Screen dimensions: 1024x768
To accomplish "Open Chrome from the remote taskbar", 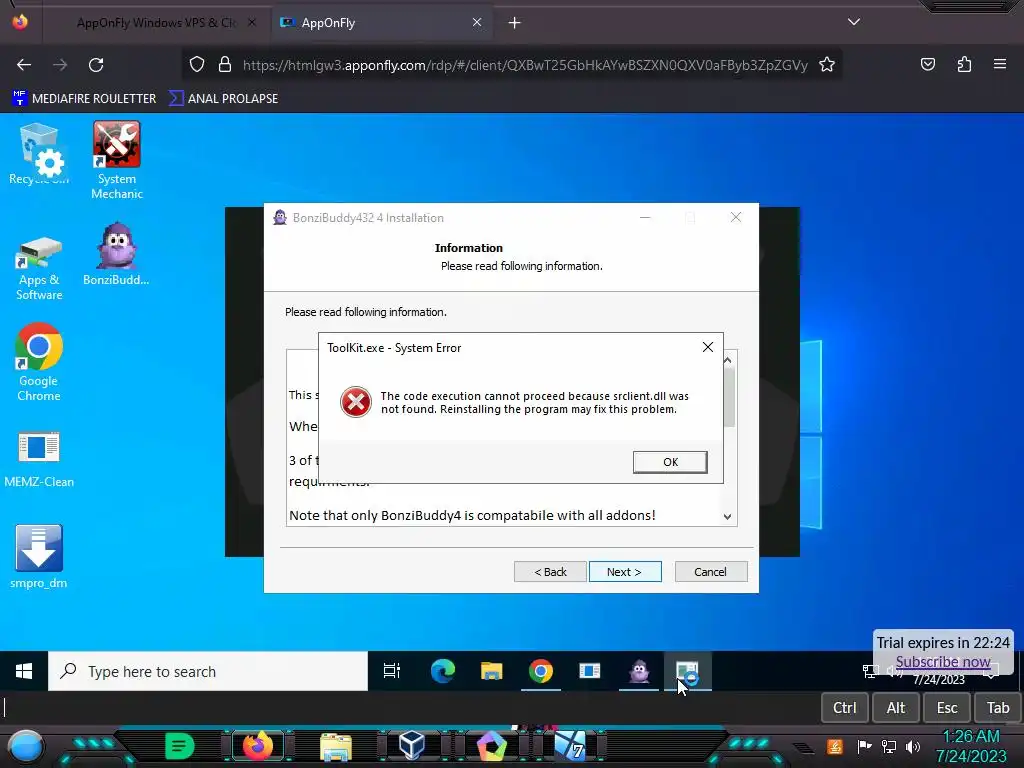I will 541,671.
